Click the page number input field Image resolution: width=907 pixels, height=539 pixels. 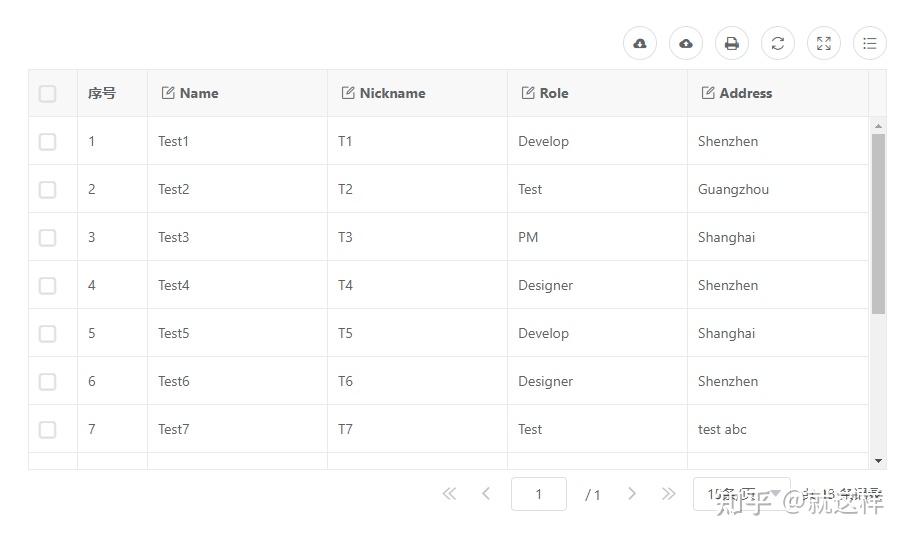[x=539, y=494]
